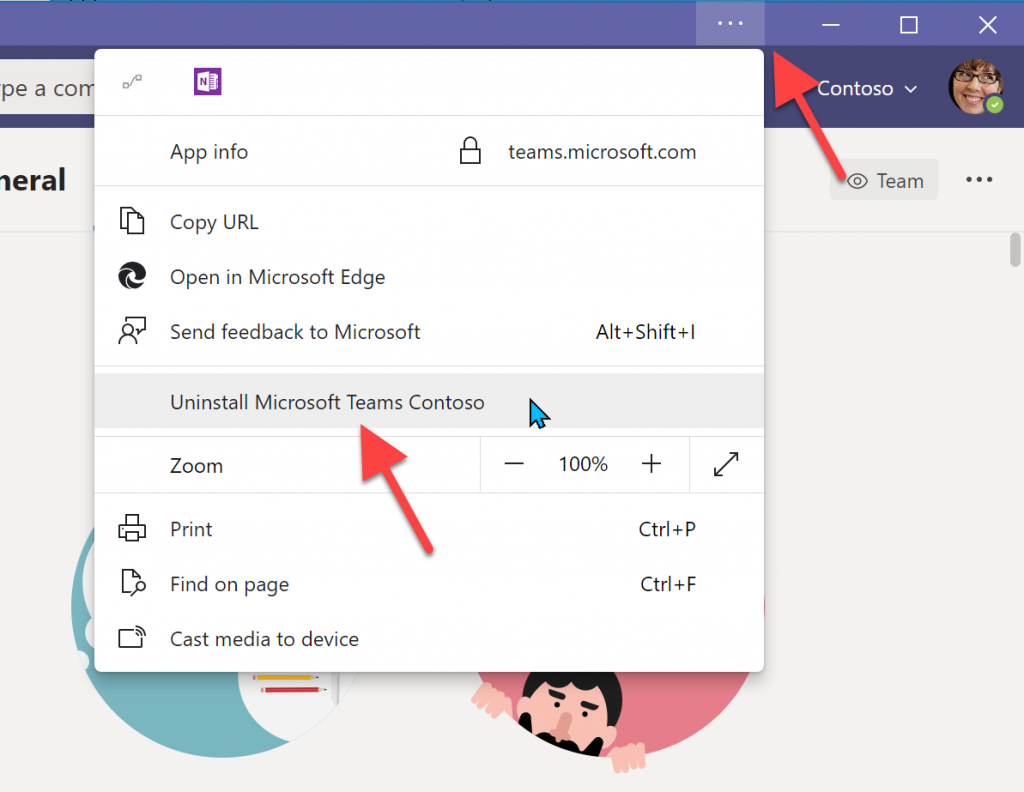Select Uninstall Microsoft Teams Contoso

pyautogui.click(x=429, y=401)
